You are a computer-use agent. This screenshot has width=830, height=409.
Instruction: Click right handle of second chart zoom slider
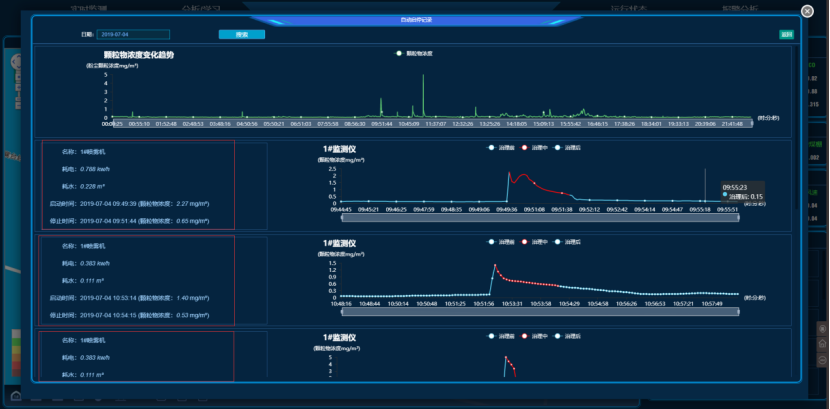[738, 311]
